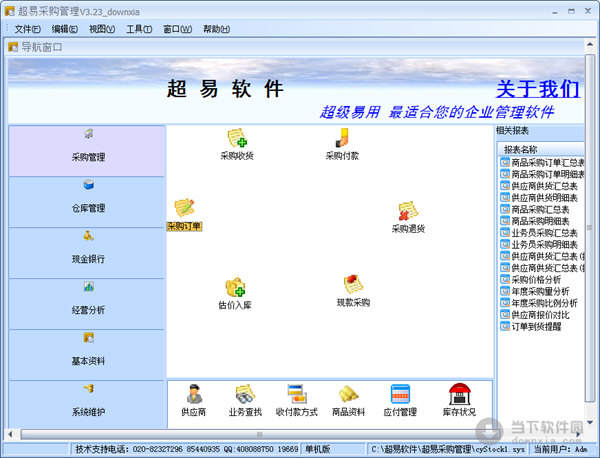Click the horizontal scrollbar thumb
This screenshot has height=458, width=600.
coord(259,434)
